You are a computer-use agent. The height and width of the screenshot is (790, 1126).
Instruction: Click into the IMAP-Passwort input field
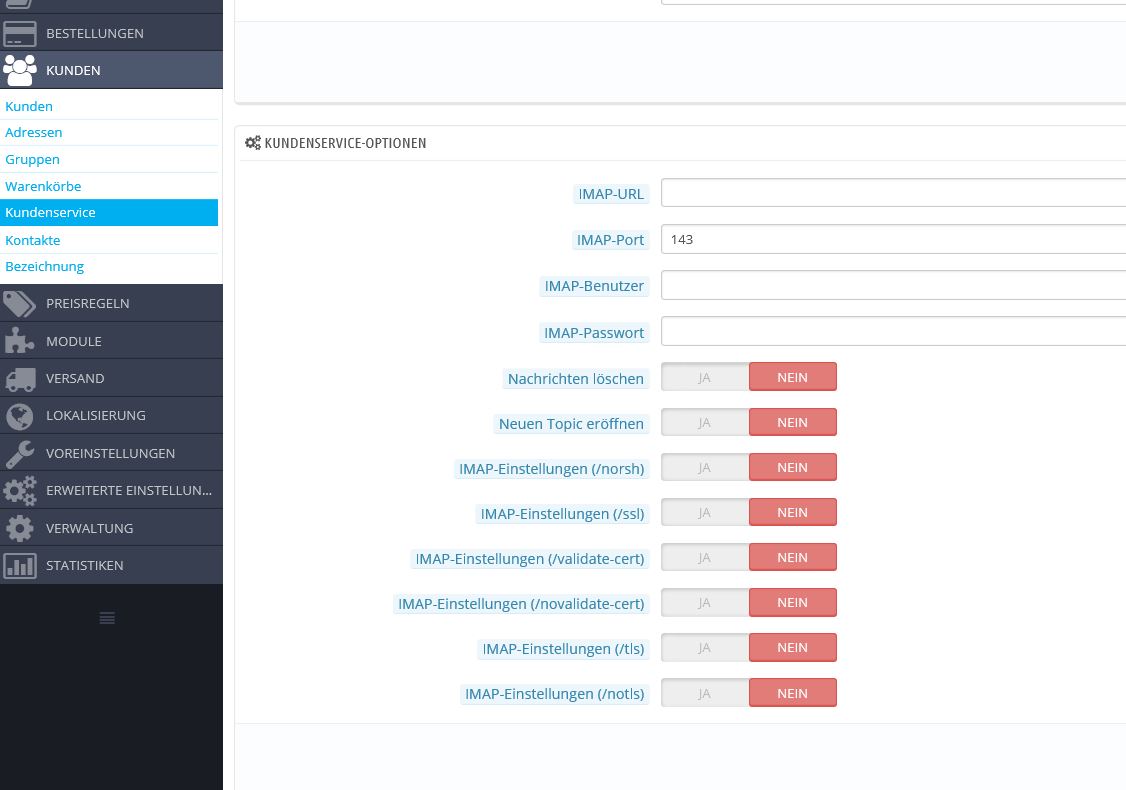[893, 331]
